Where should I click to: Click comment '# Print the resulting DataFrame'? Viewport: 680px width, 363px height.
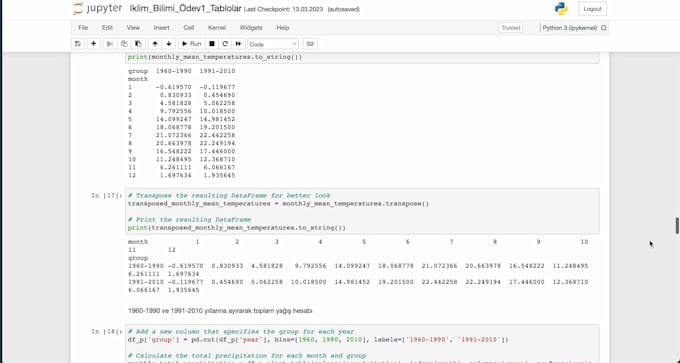point(190,219)
